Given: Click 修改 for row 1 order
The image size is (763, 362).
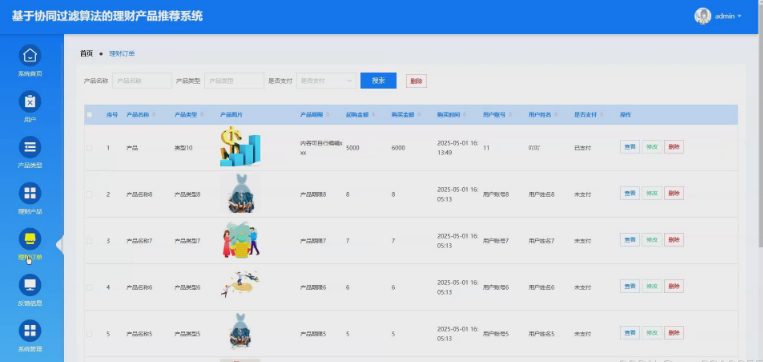Looking at the screenshot, I should (x=652, y=147).
